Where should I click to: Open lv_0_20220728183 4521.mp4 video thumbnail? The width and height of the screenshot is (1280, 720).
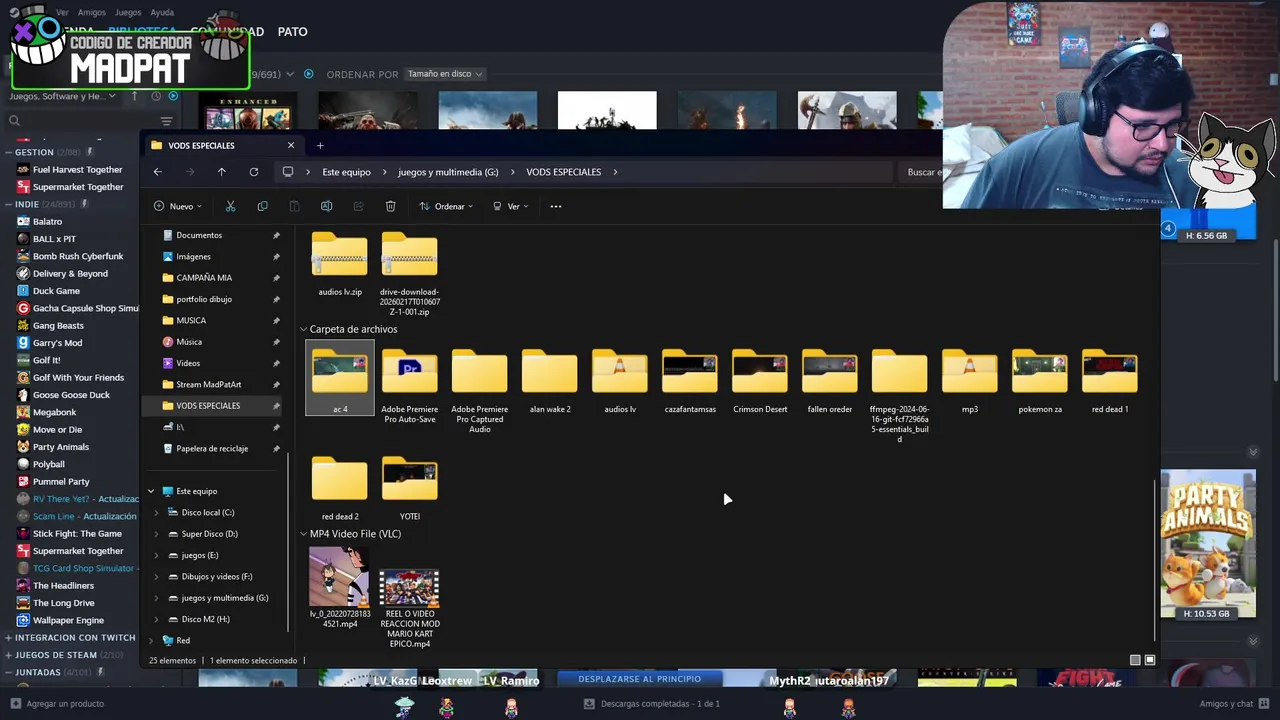tap(340, 587)
